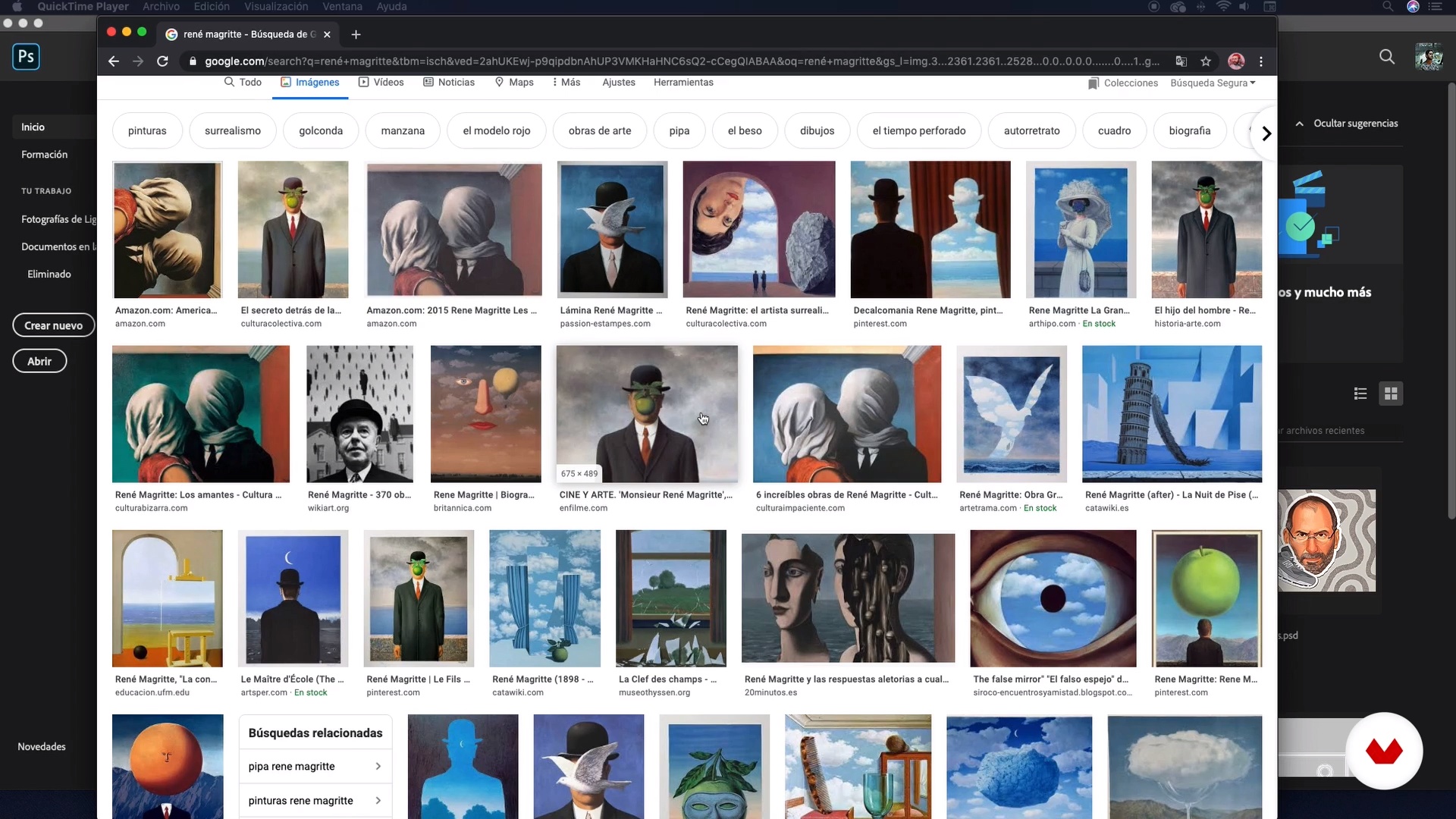The image size is (1456, 819).
Task: Click the Colecciones bookmark icon
Action: click(x=1093, y=83)
